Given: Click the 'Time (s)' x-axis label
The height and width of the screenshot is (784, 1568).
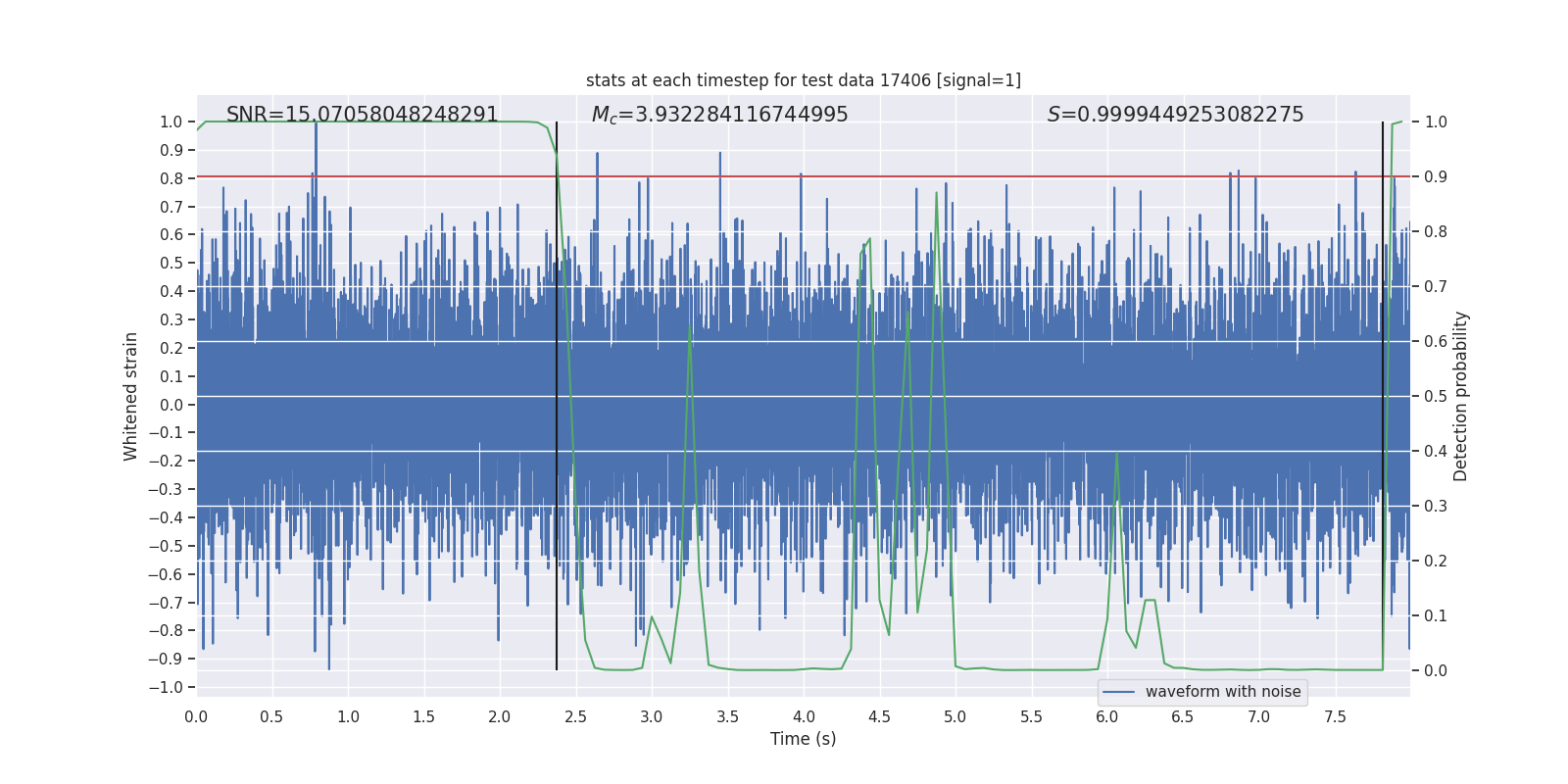Looking at the screenshot, I should (804, 739).
